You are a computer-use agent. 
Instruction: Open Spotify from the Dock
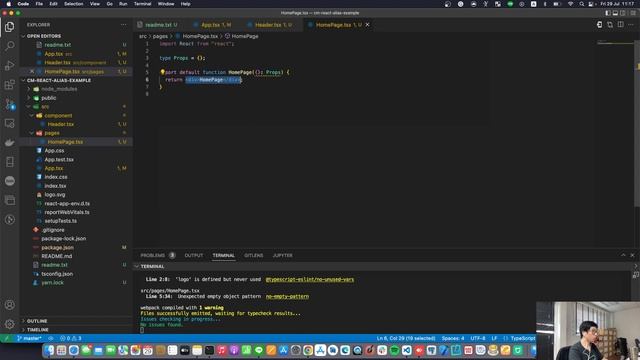[394, 350]
